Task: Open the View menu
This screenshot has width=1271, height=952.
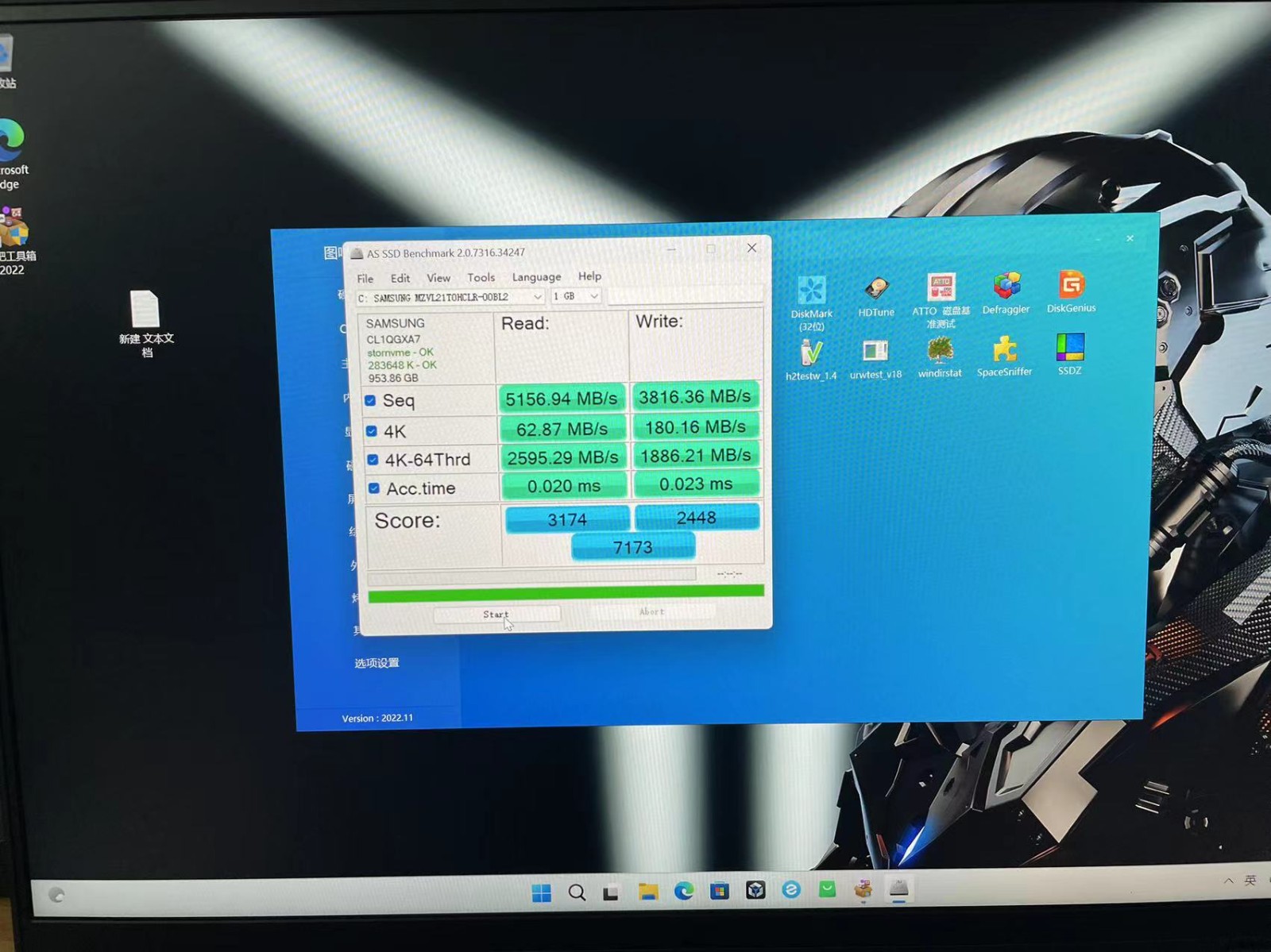Action: pos(438,278)
